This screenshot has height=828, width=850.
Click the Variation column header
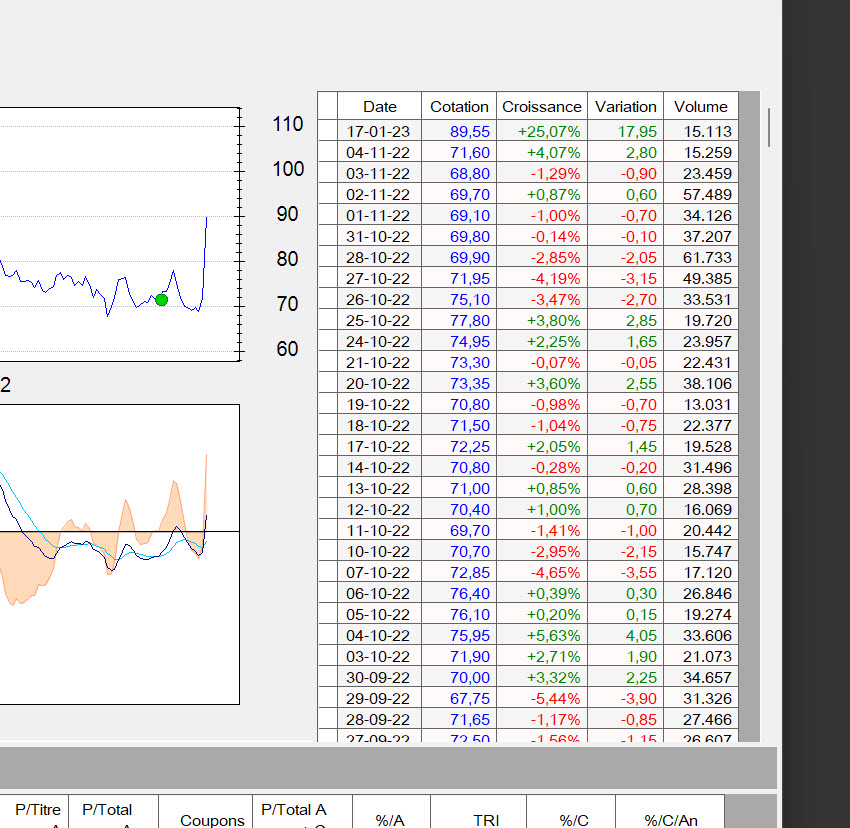626,106
